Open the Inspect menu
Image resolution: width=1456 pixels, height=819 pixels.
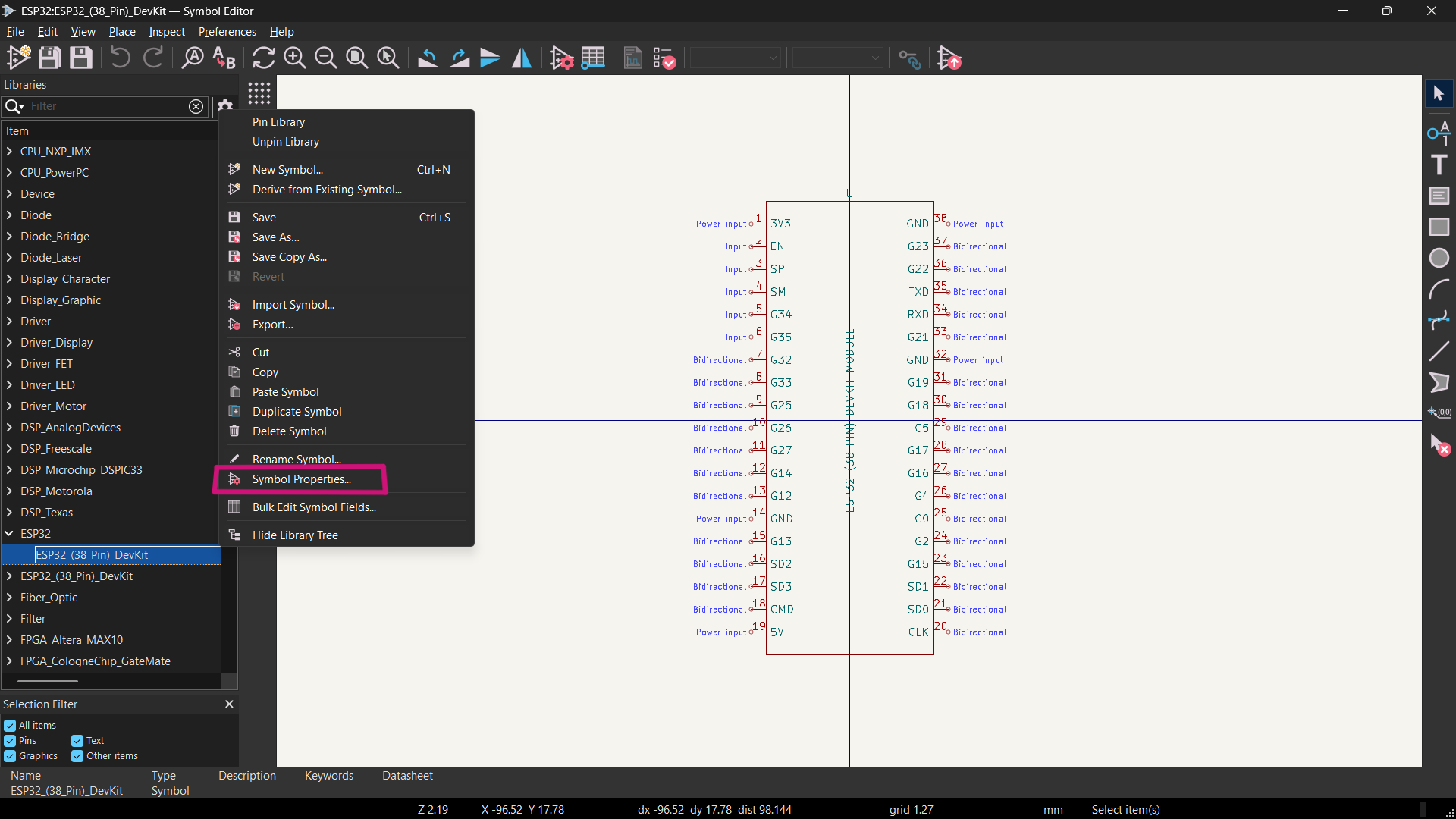(x=166, y=32)
